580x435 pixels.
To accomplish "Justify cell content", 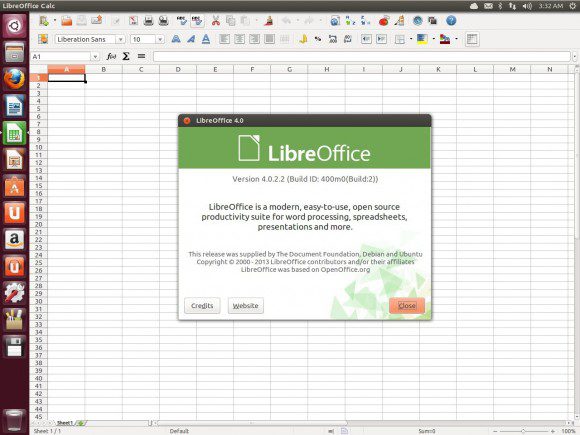I will [269, 39].
